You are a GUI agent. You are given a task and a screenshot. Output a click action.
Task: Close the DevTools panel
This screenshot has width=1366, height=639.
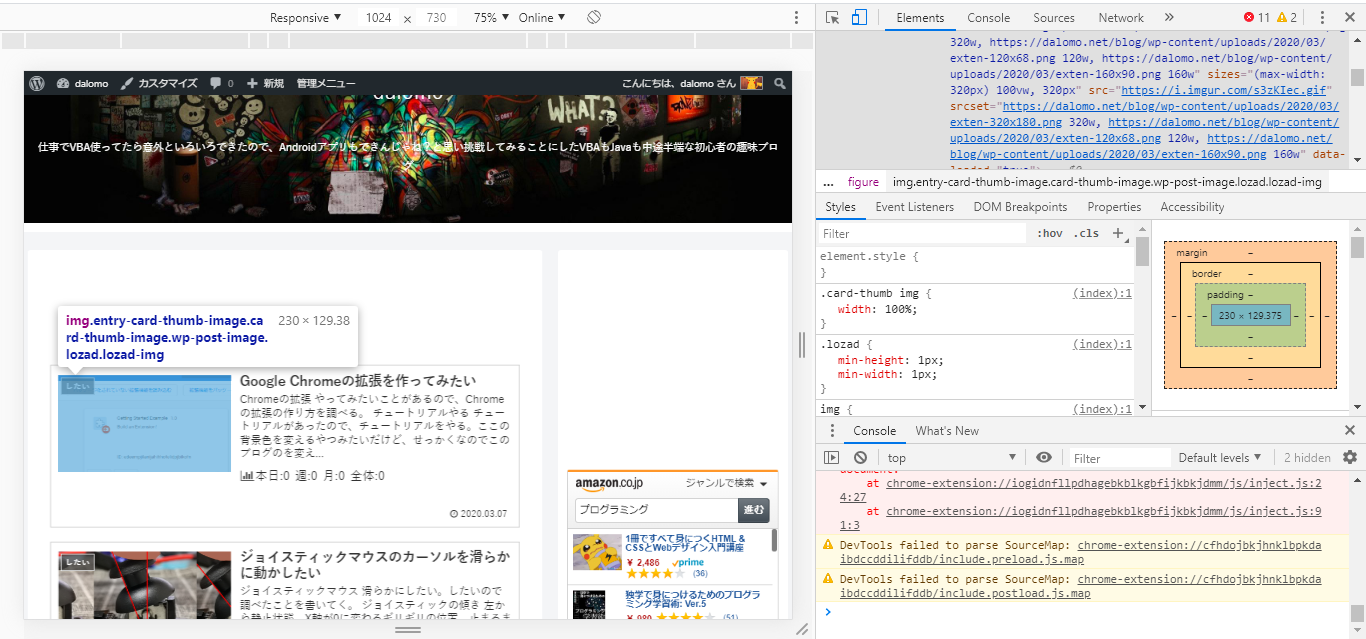1349,18
